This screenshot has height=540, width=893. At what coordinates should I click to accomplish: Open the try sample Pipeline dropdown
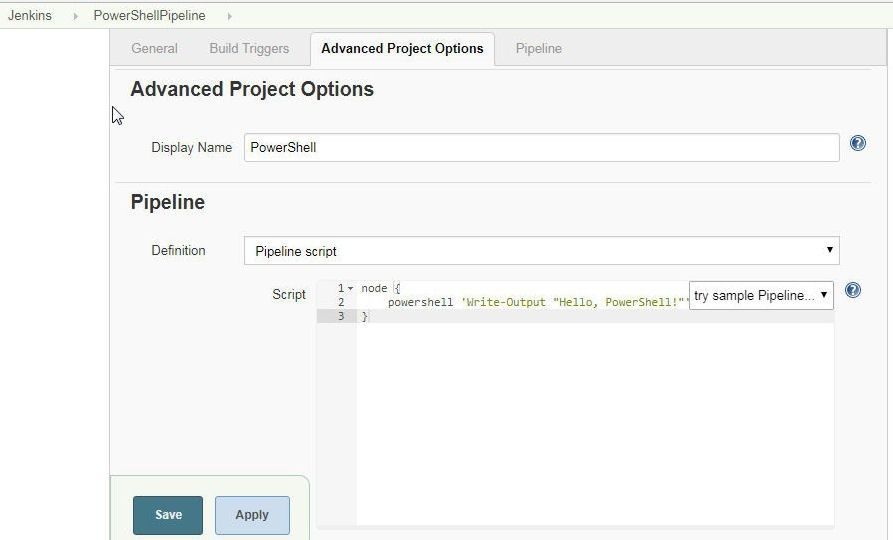(x=761, y=295)
